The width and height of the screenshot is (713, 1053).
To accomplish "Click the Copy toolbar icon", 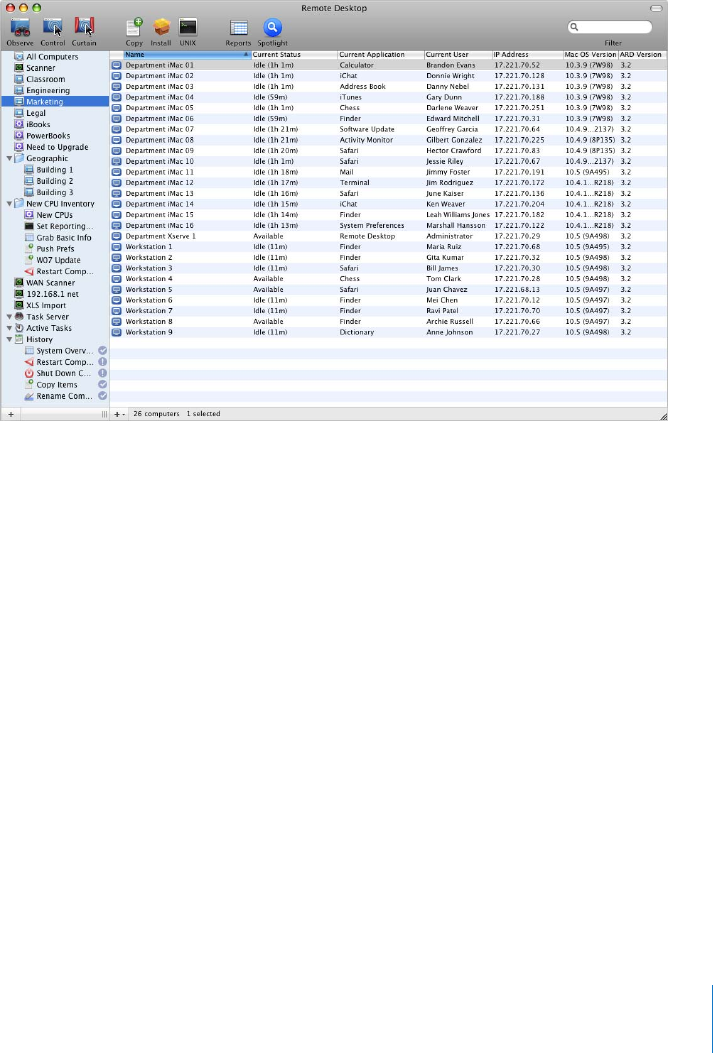I will click(x=134, y=28).
